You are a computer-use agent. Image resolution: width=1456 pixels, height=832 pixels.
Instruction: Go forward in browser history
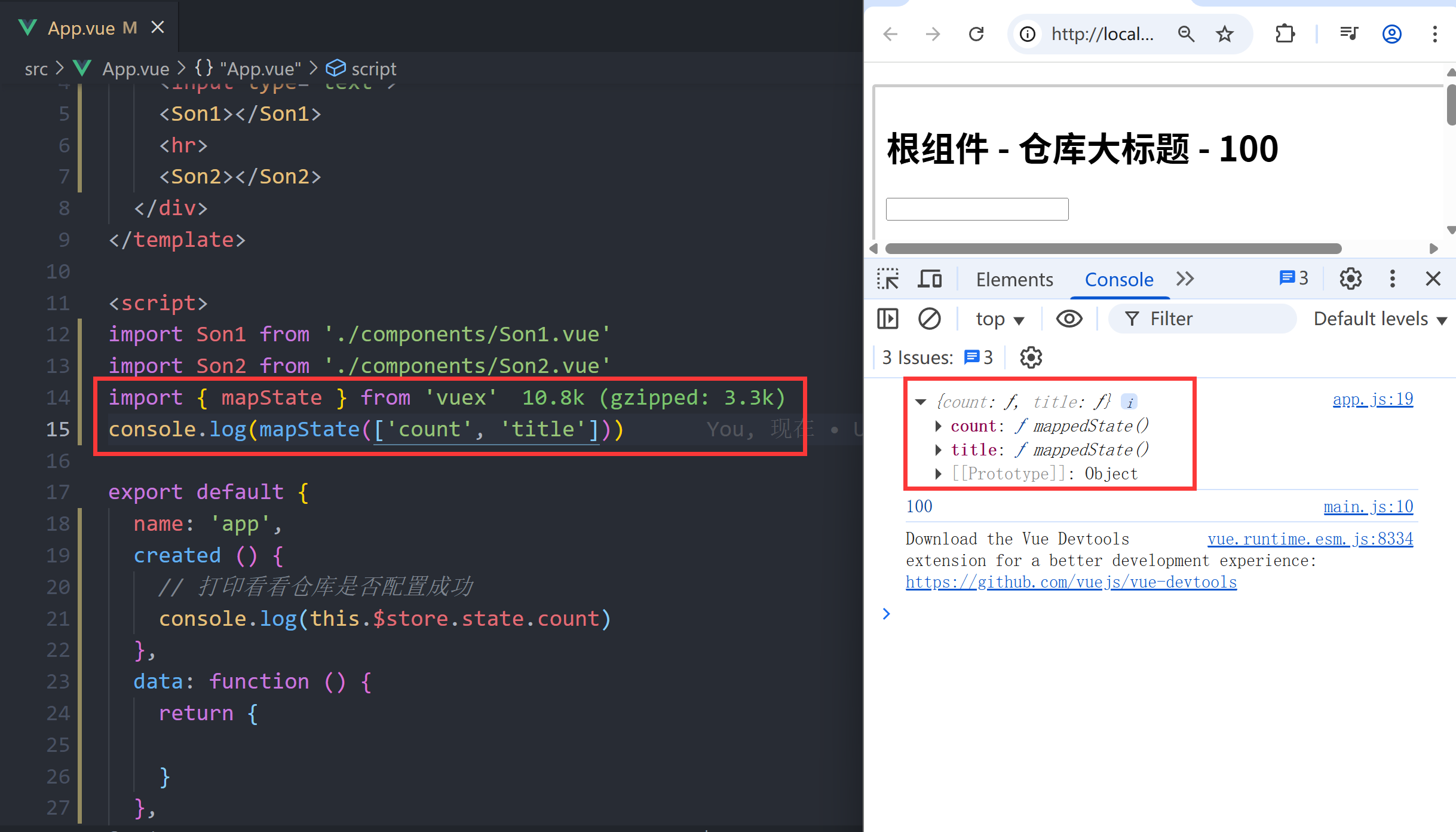pos(933,34)
